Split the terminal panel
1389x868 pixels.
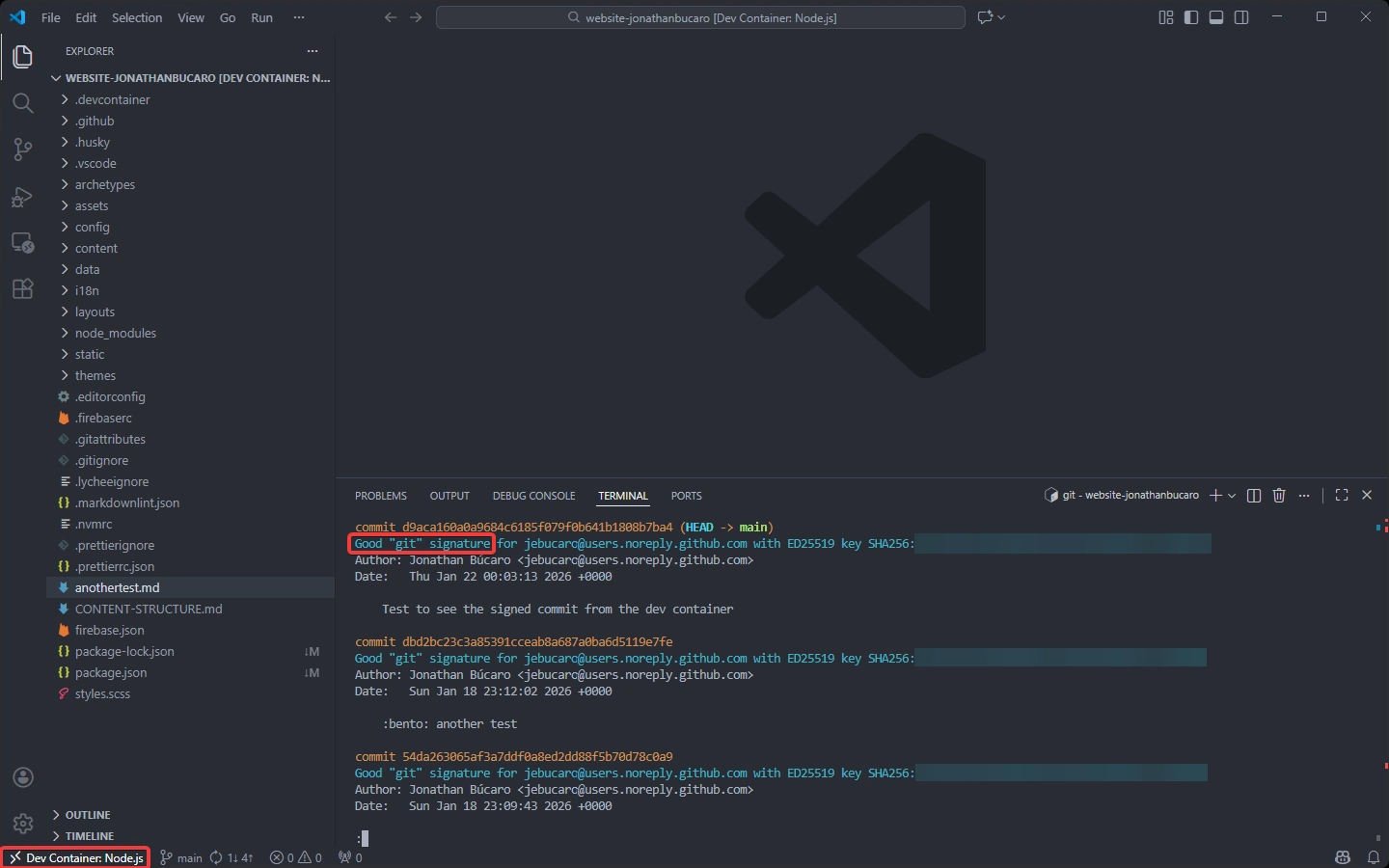[x=1254, y=496]
